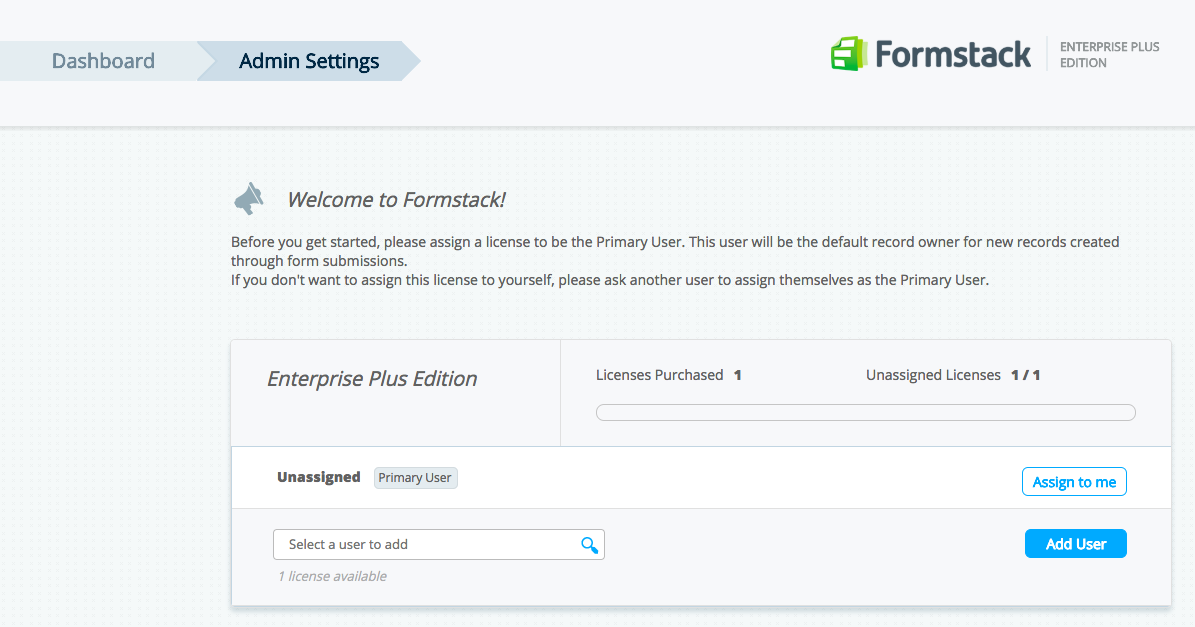Click the green Formstack logo icon
The image size is (1195, 627).
coord(847,53)
